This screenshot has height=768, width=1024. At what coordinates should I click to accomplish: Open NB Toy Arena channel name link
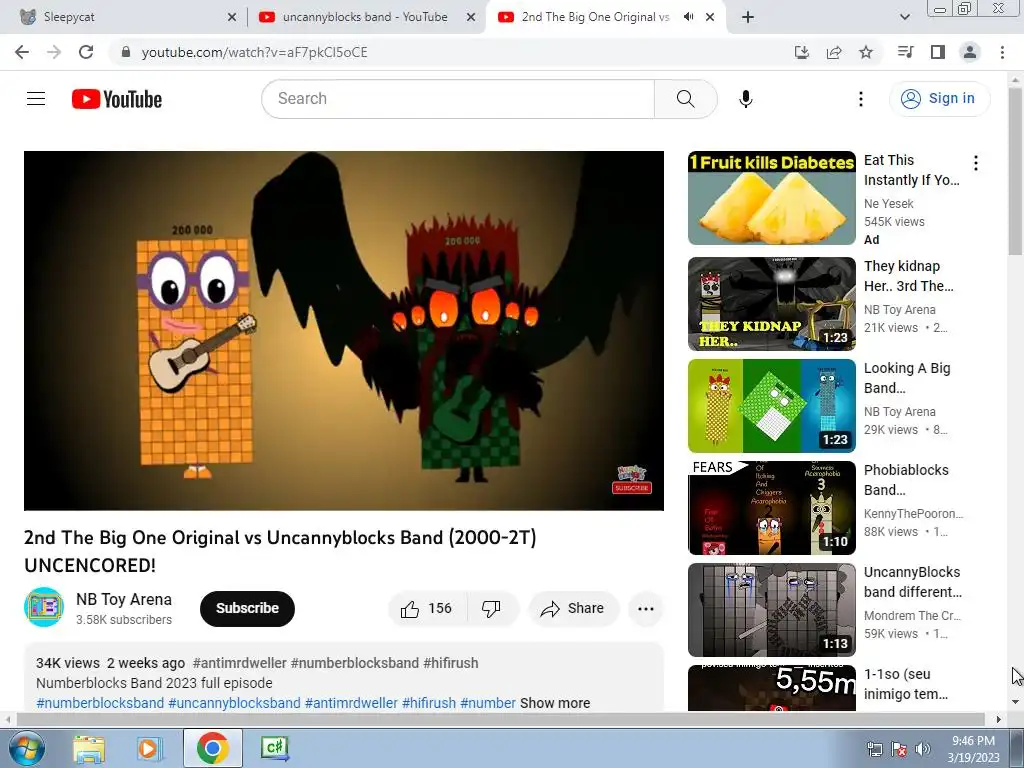click(124, 600)
